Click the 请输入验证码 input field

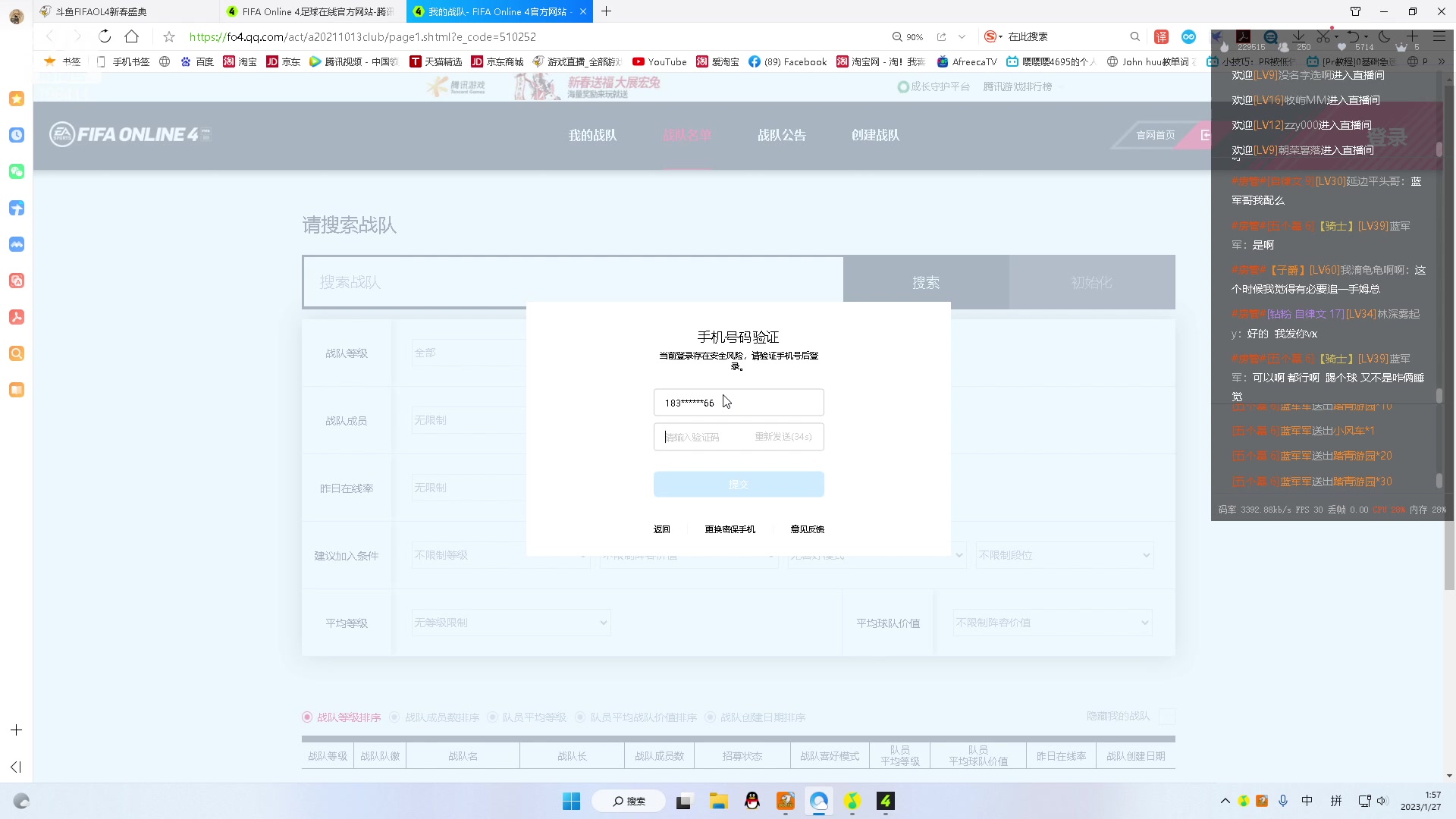point(739,437)
